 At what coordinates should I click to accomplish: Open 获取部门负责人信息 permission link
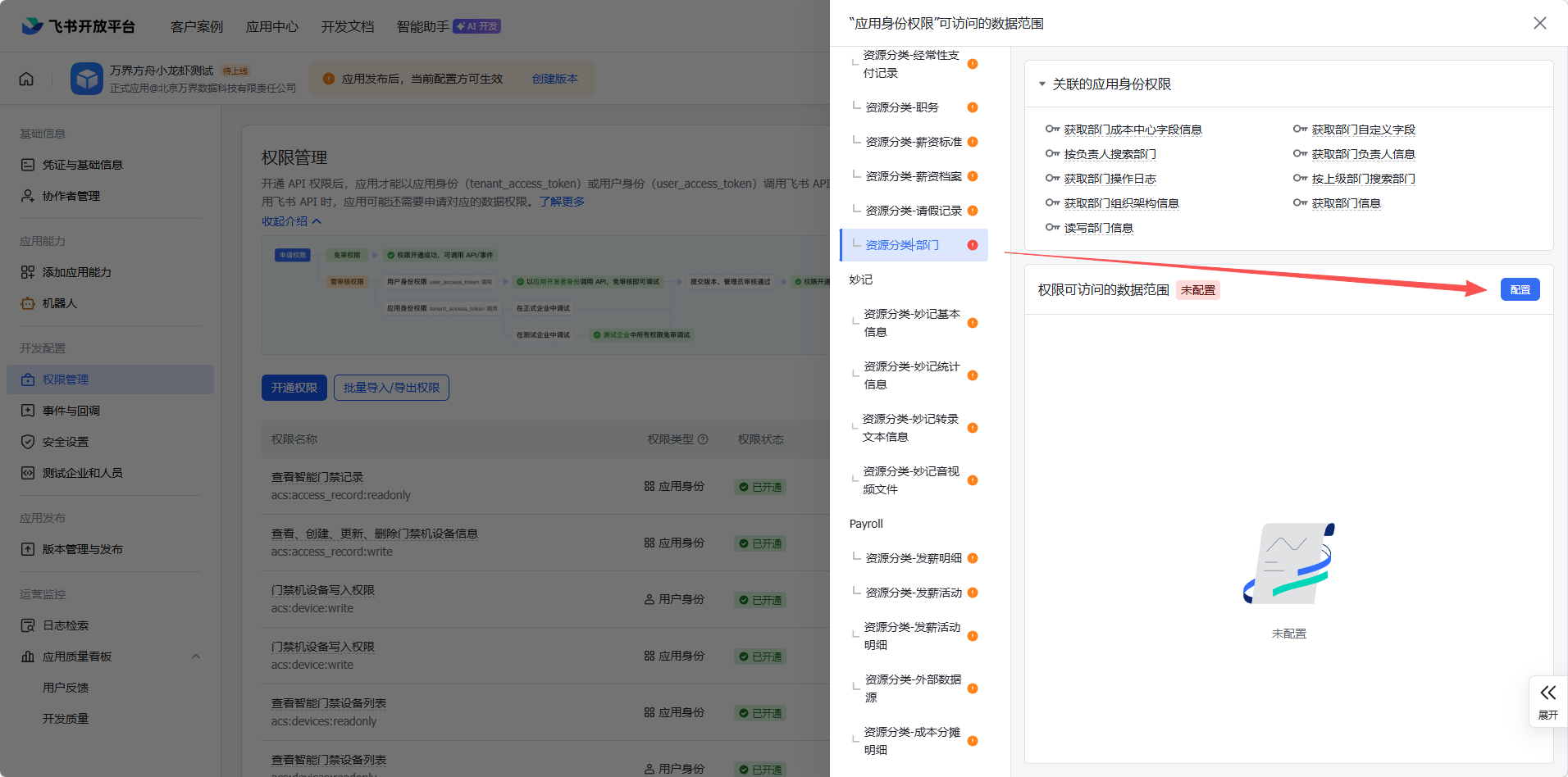point(1363,154)
